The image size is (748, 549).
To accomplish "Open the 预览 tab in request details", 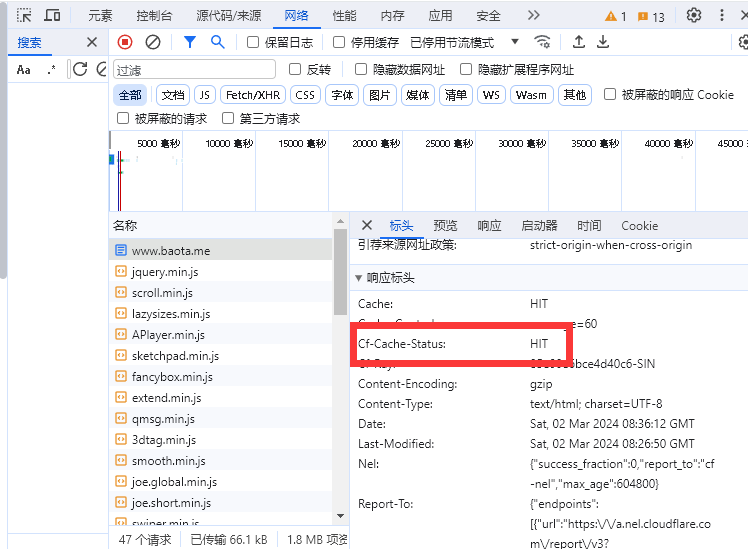I will [x=445, y=226].
